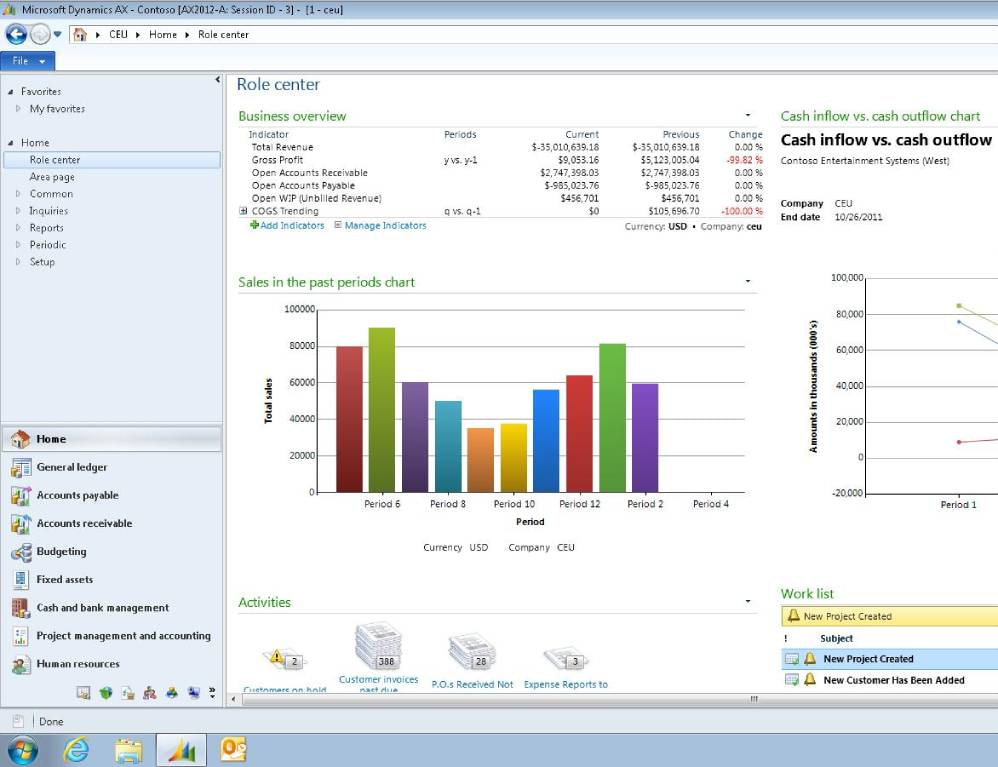
Task: Expand the Periodic node
Action: (18, 244)
